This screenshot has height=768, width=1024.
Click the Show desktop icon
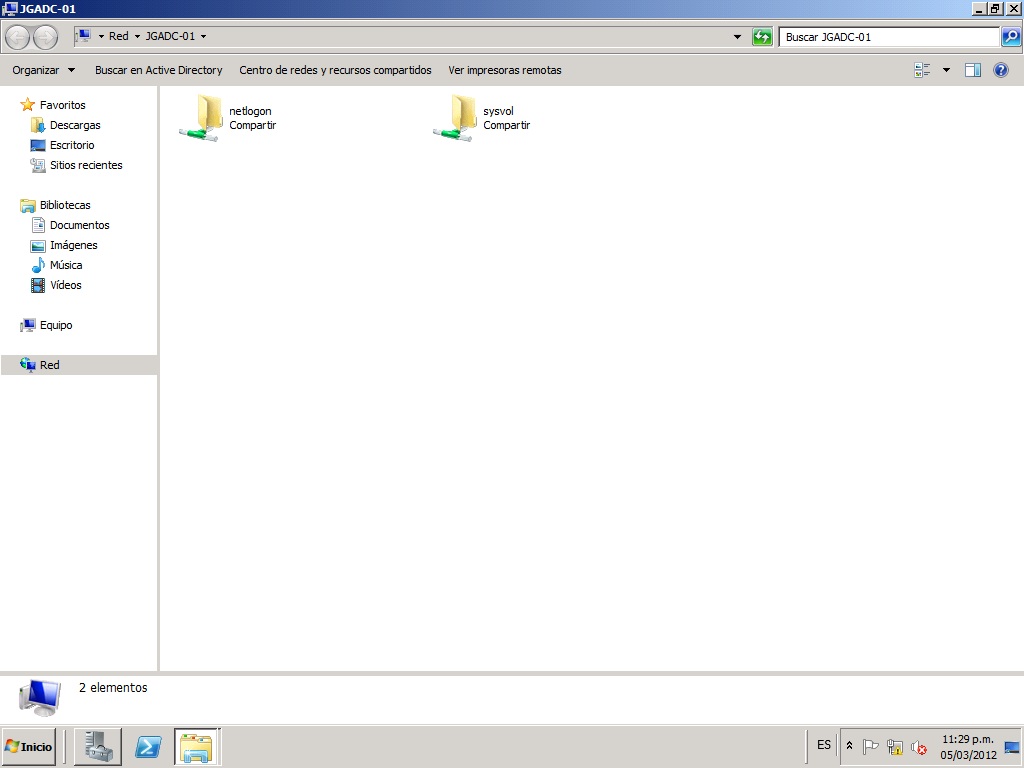(1012, 746)
